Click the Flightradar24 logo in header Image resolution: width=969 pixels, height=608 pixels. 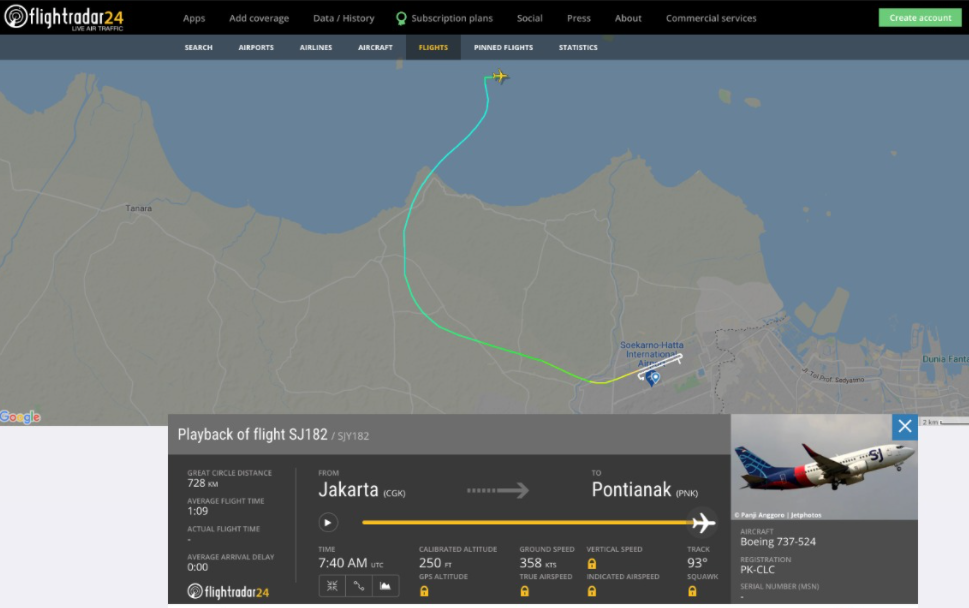point(63,17)
